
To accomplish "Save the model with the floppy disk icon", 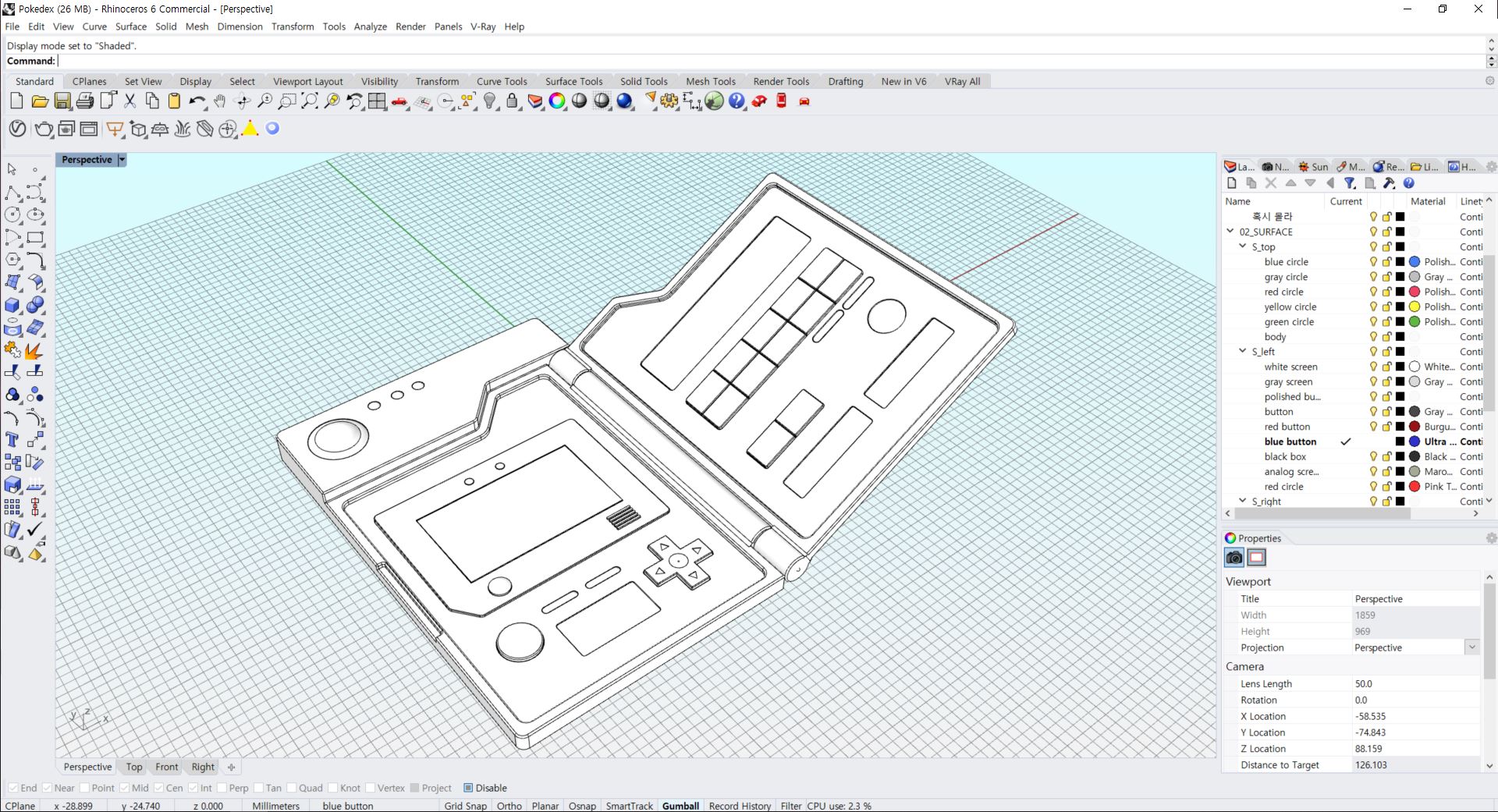I will [62, 101].
